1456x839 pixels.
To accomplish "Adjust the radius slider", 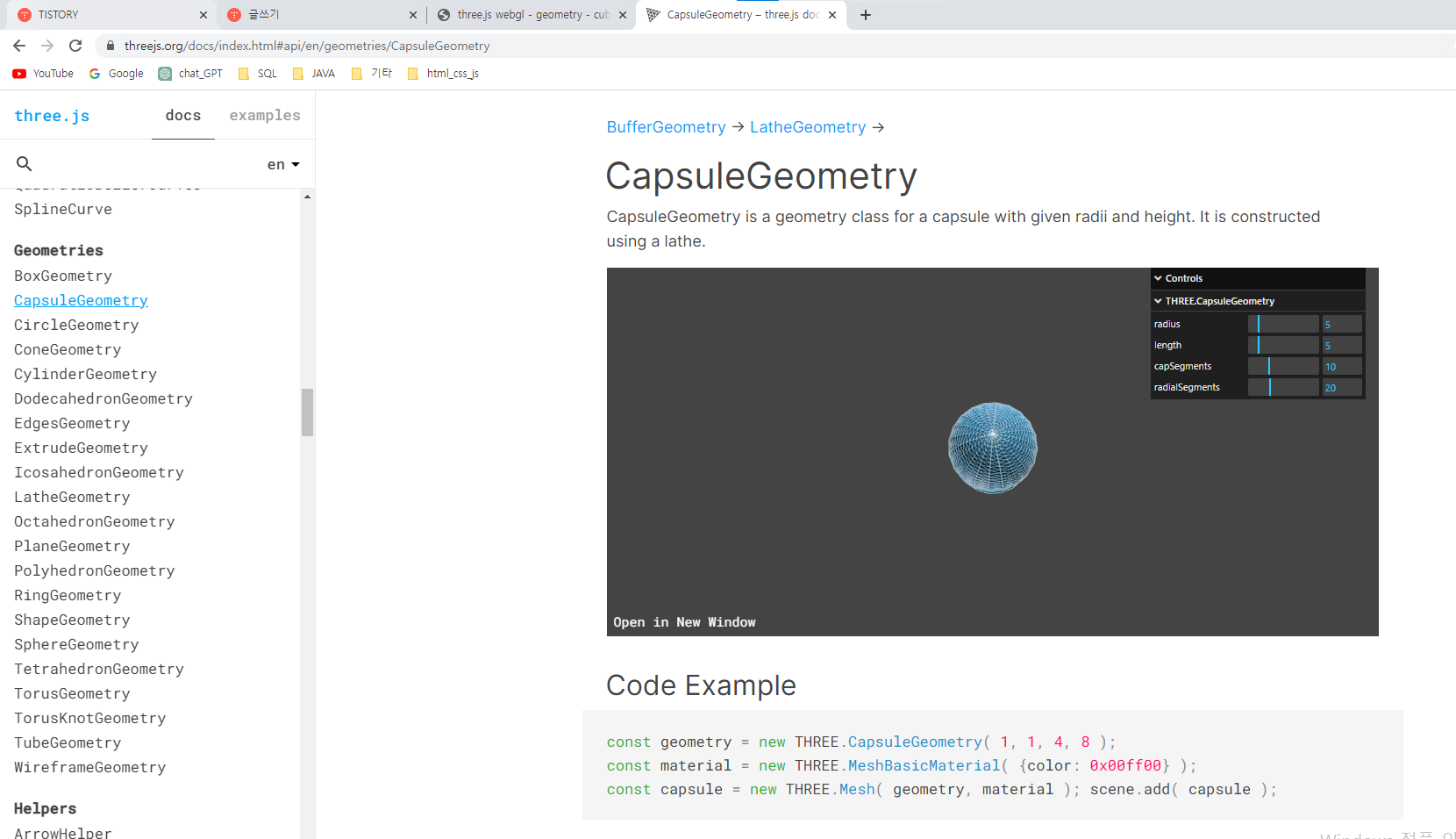I will 1283,324.
